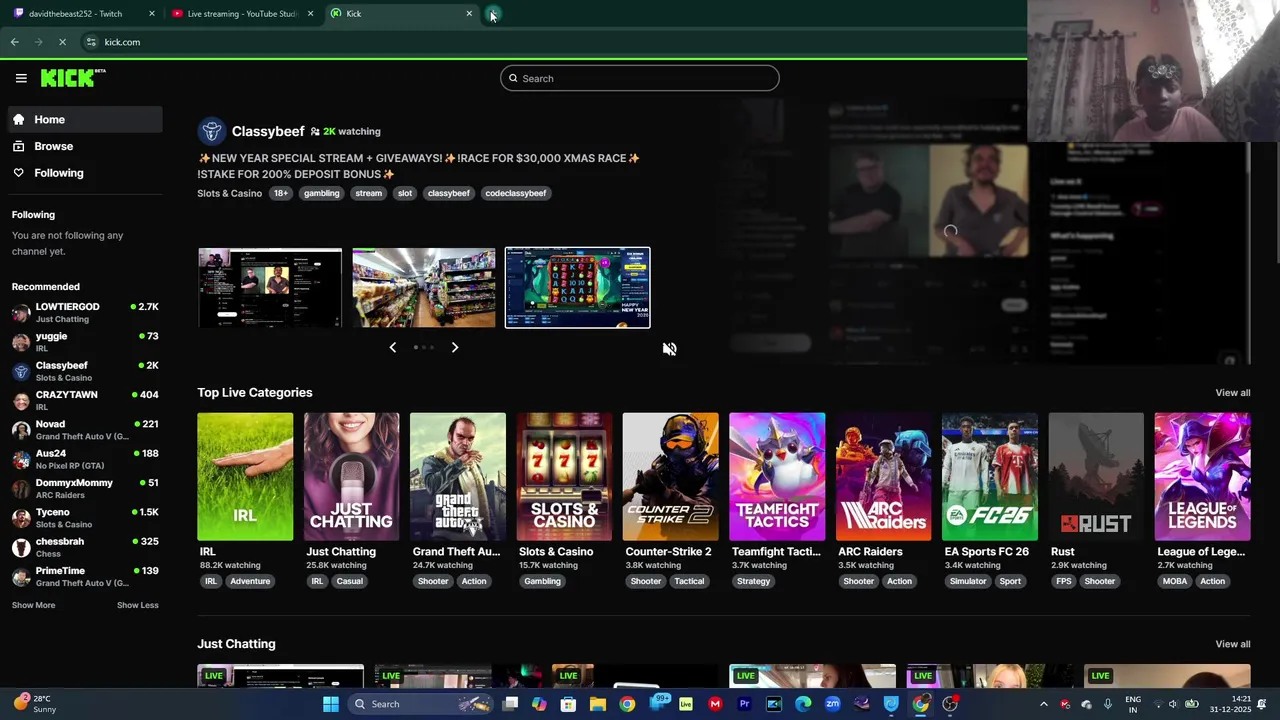Open the Zoom app from the taskbar

[x=832, y=704]
